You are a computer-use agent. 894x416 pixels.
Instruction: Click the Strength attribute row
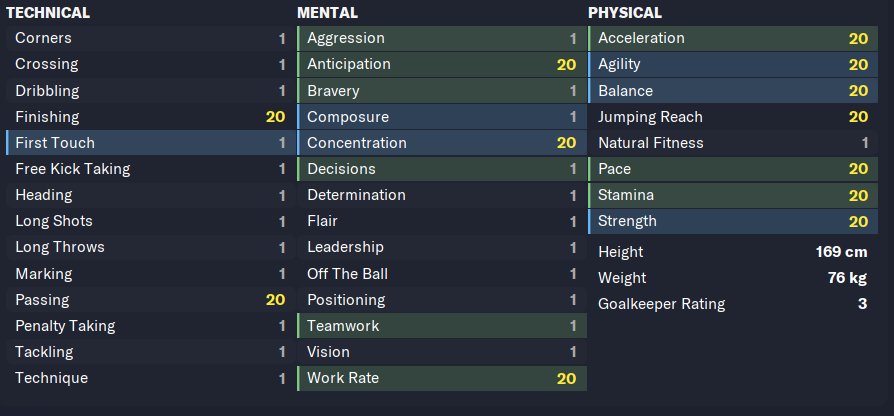point(733,221)
